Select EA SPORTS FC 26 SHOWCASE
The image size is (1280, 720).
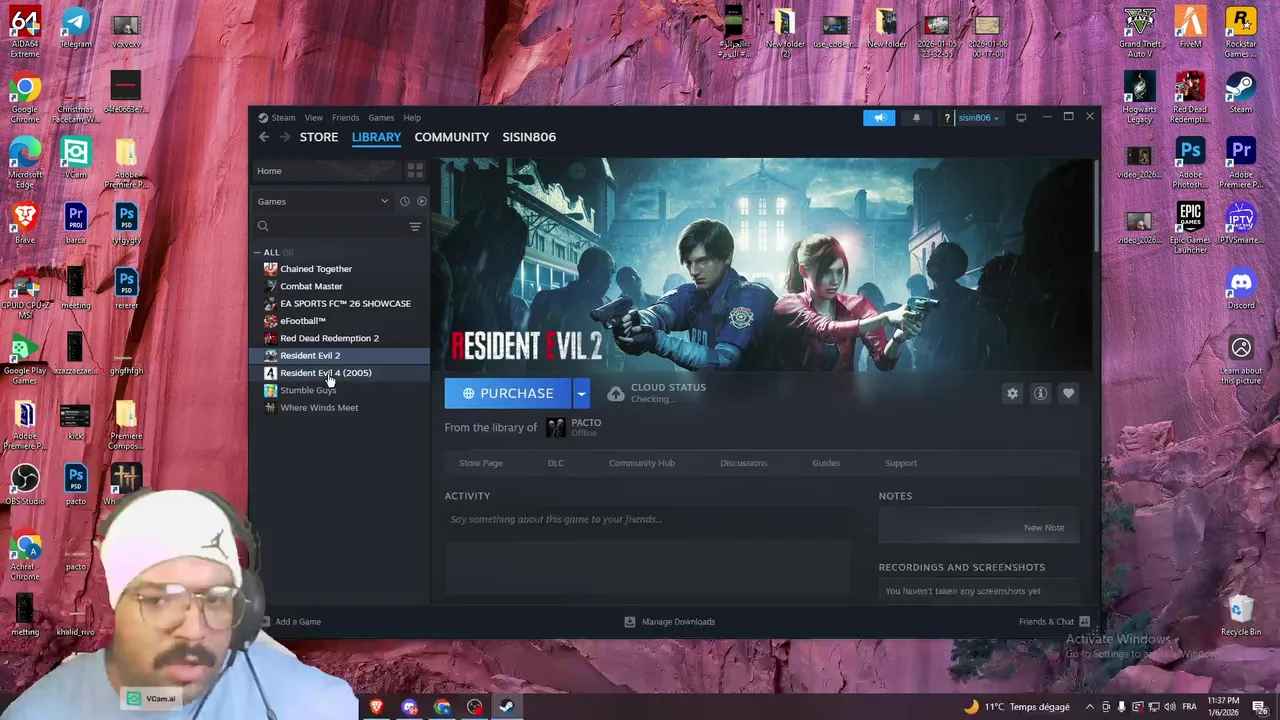[x=340, y=304]
